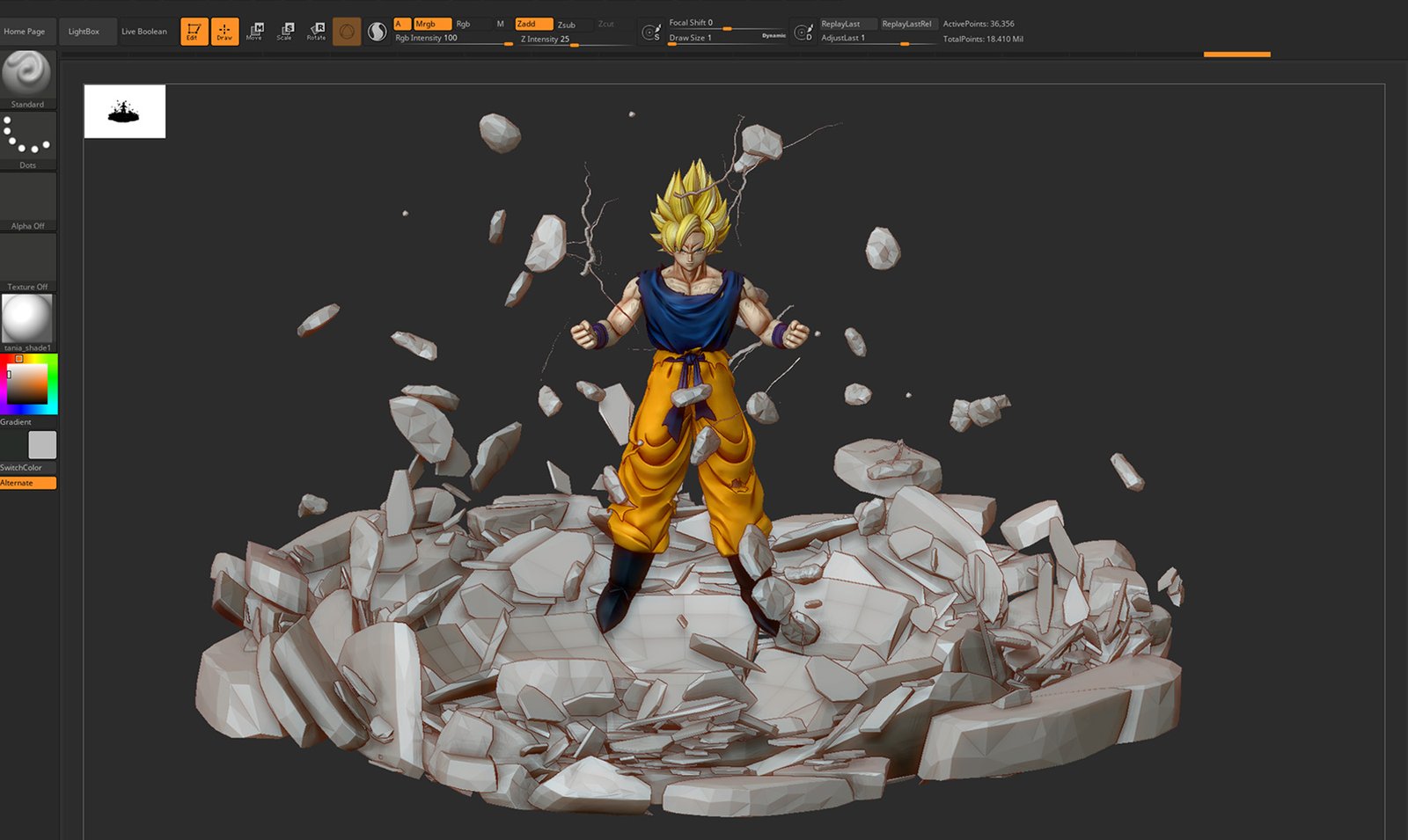Click the silhouette thumbnail in the canvas corner
The image size is (1408, 840).
point(125,112)
